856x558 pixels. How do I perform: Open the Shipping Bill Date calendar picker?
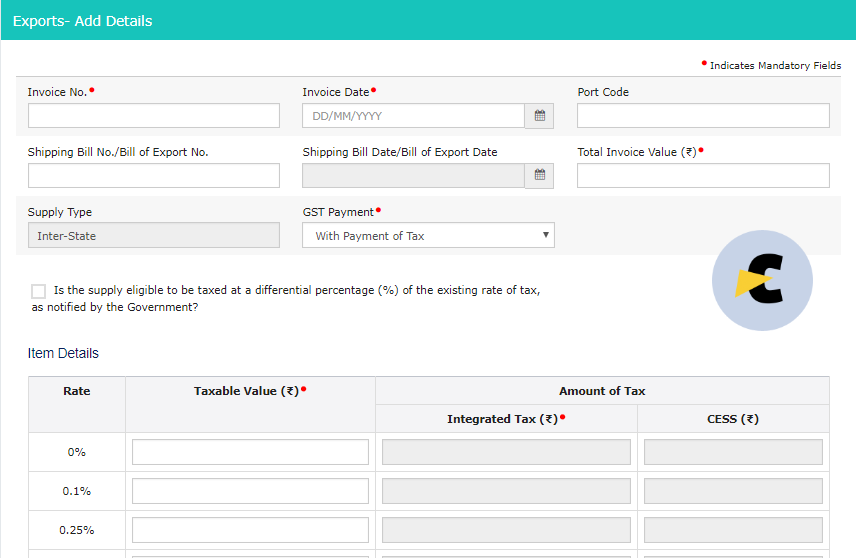pyautogui.click(x=539, y=175)
